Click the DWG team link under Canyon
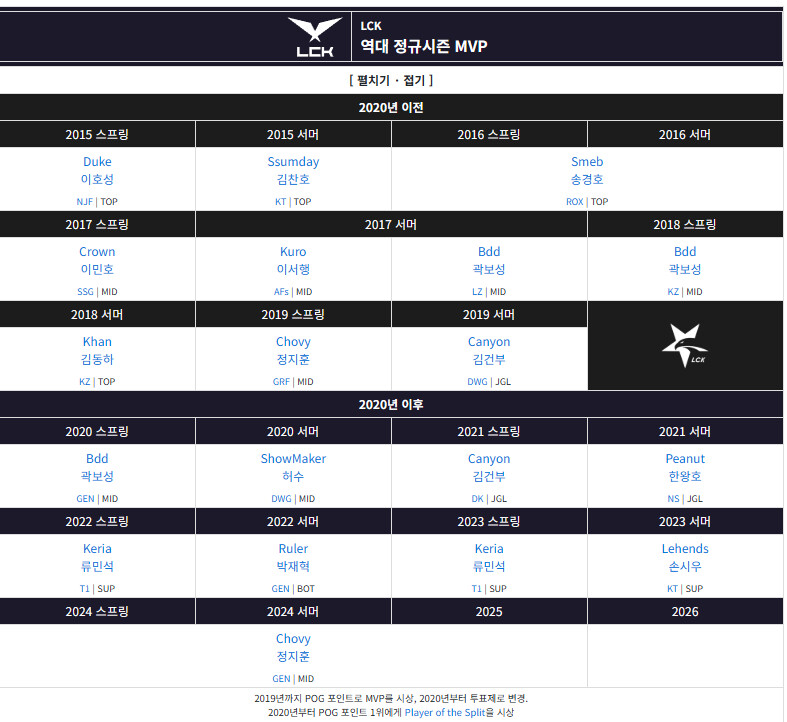This screenshot has height=722, width=787. coord(477,382)
